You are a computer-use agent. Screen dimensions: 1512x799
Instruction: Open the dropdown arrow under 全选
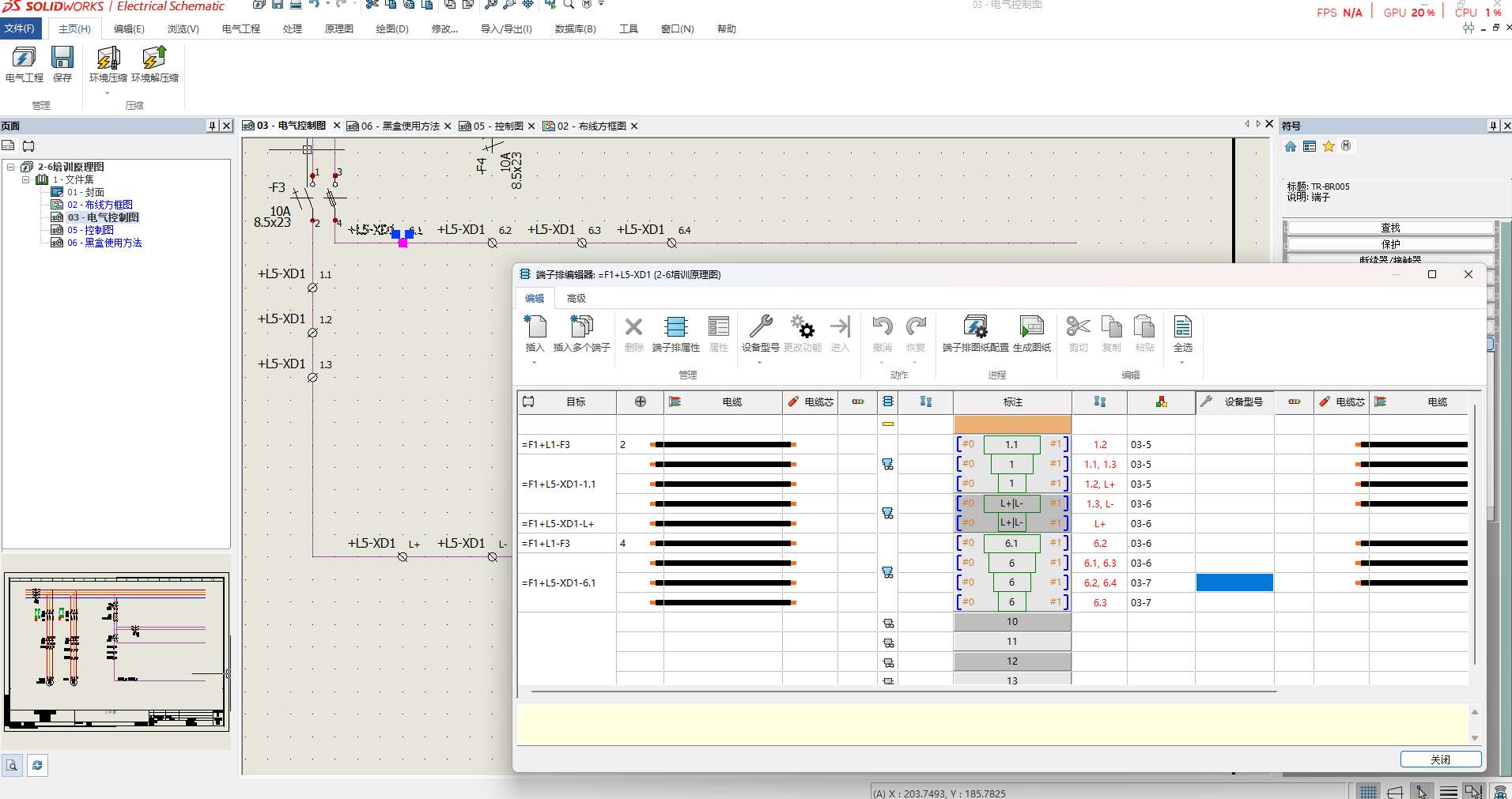pyautogui.click(x=1182, y=363)
